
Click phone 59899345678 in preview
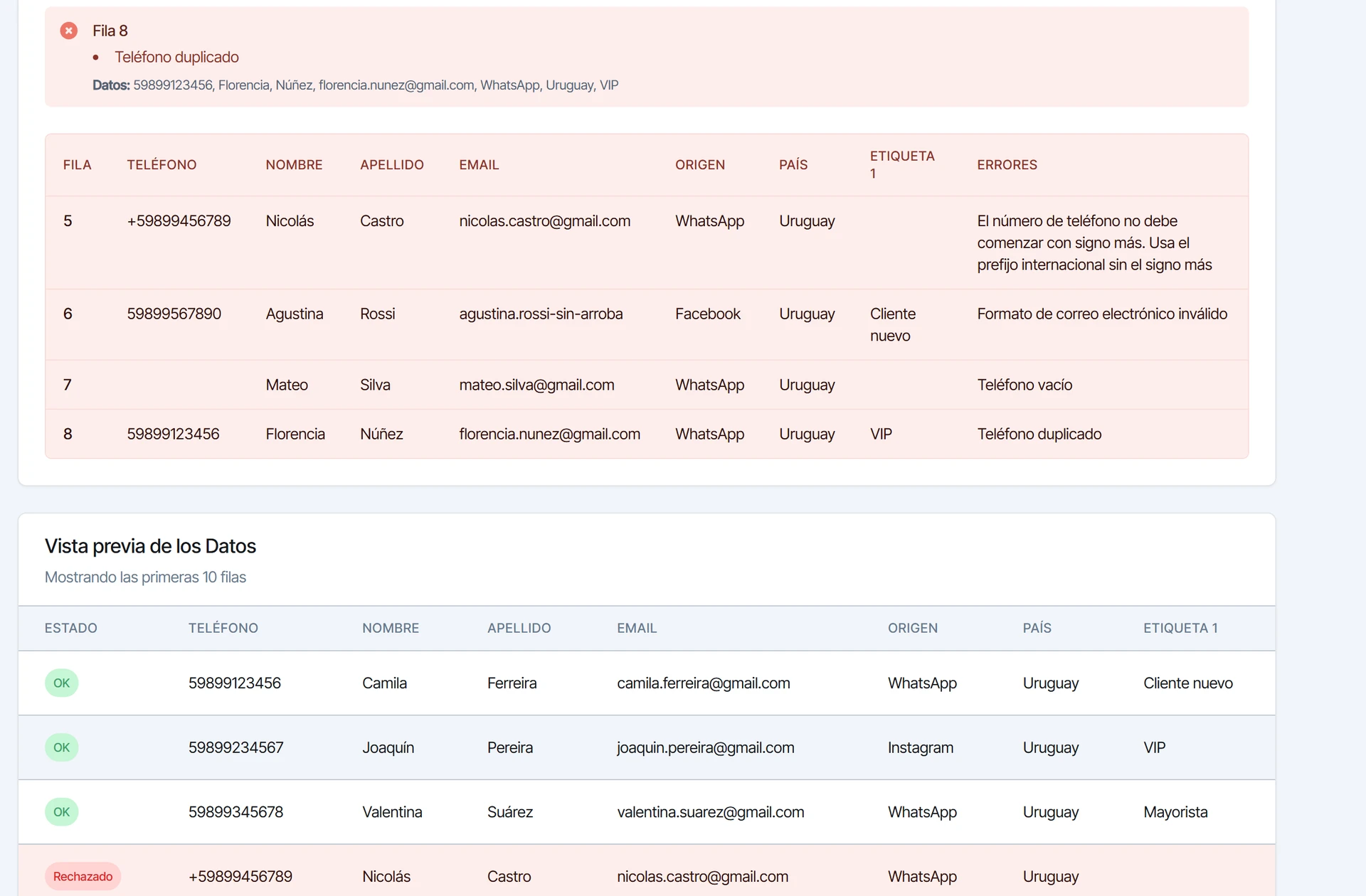tap(235, 812)
